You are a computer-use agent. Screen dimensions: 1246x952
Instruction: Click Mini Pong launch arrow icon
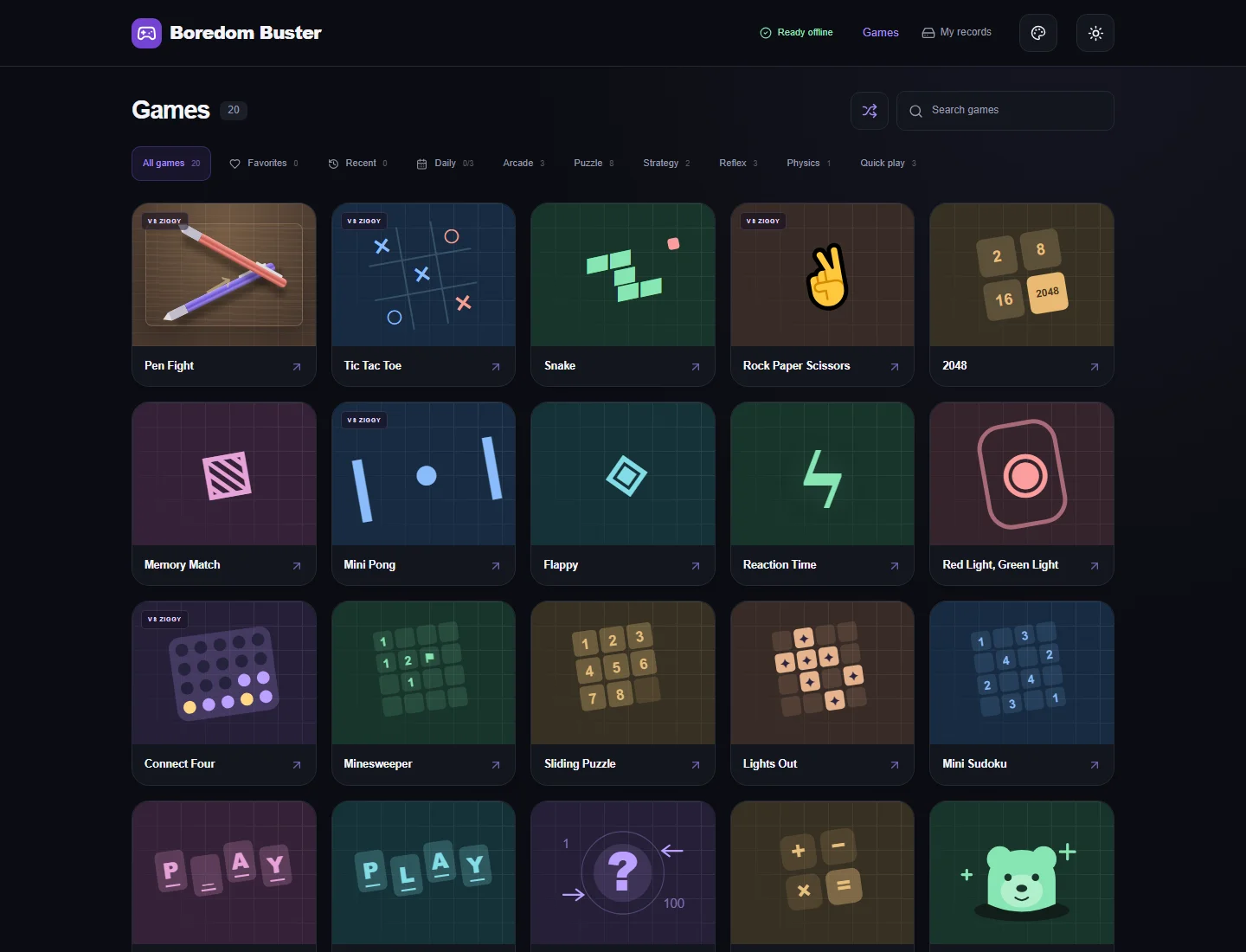pos(496,566)
